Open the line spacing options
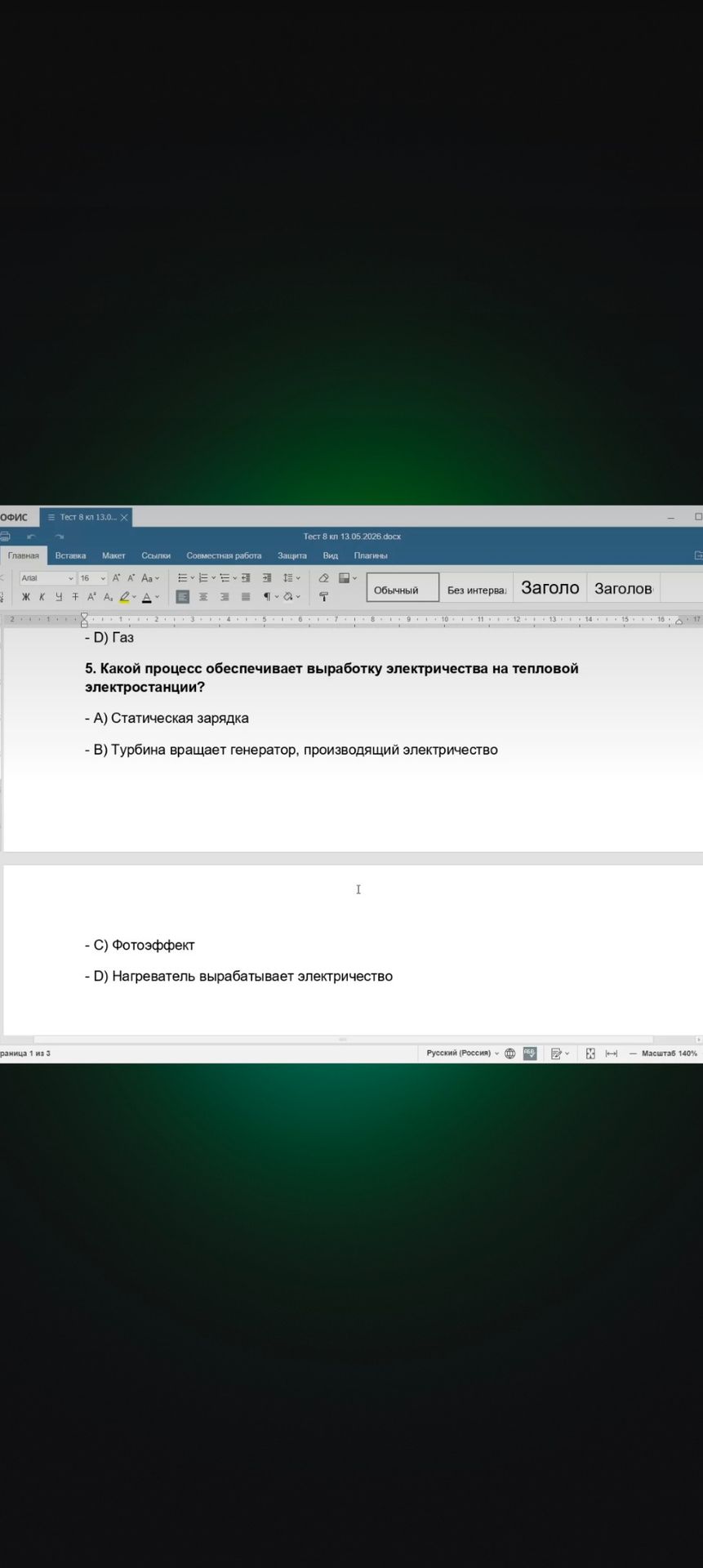Screen dimensions: 703x1568 [x=291, y=578]
